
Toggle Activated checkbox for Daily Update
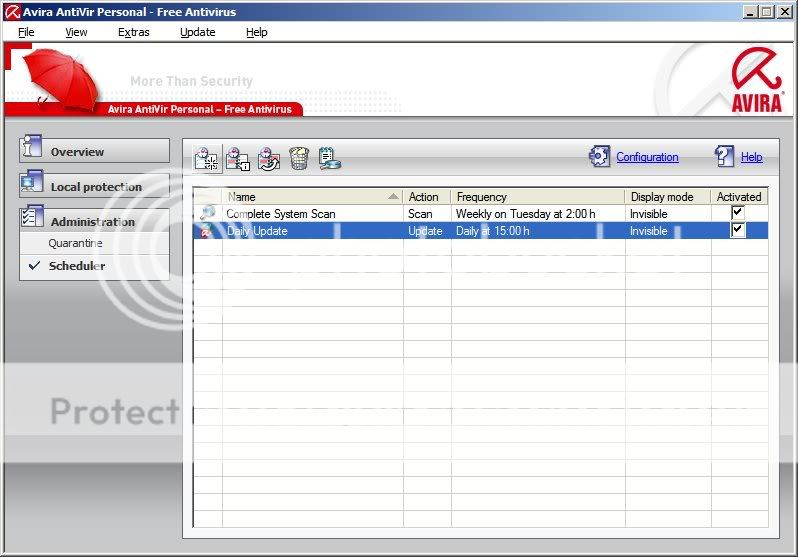737,230
